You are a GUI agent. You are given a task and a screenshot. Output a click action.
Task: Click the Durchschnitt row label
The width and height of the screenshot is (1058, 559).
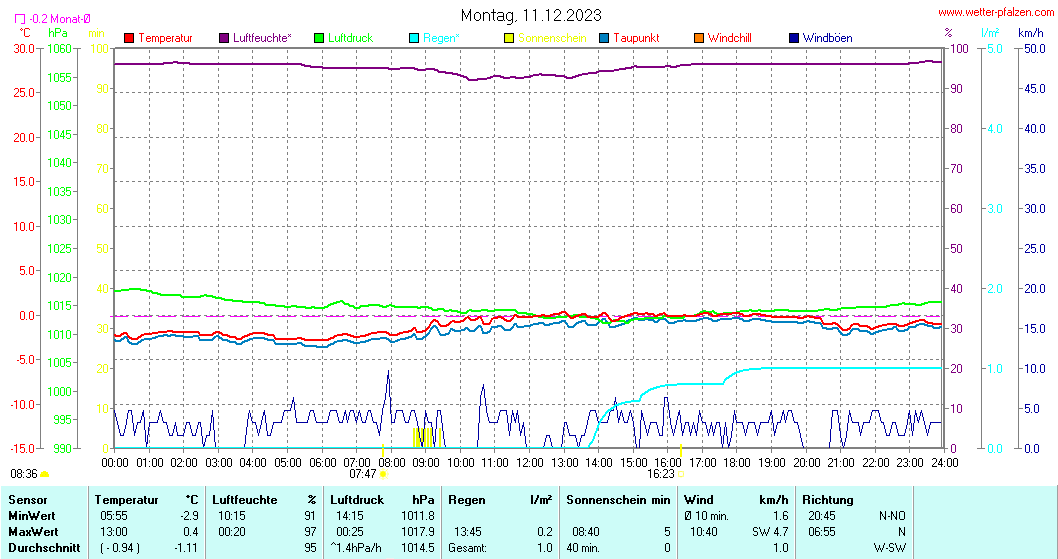coord(44,548)
